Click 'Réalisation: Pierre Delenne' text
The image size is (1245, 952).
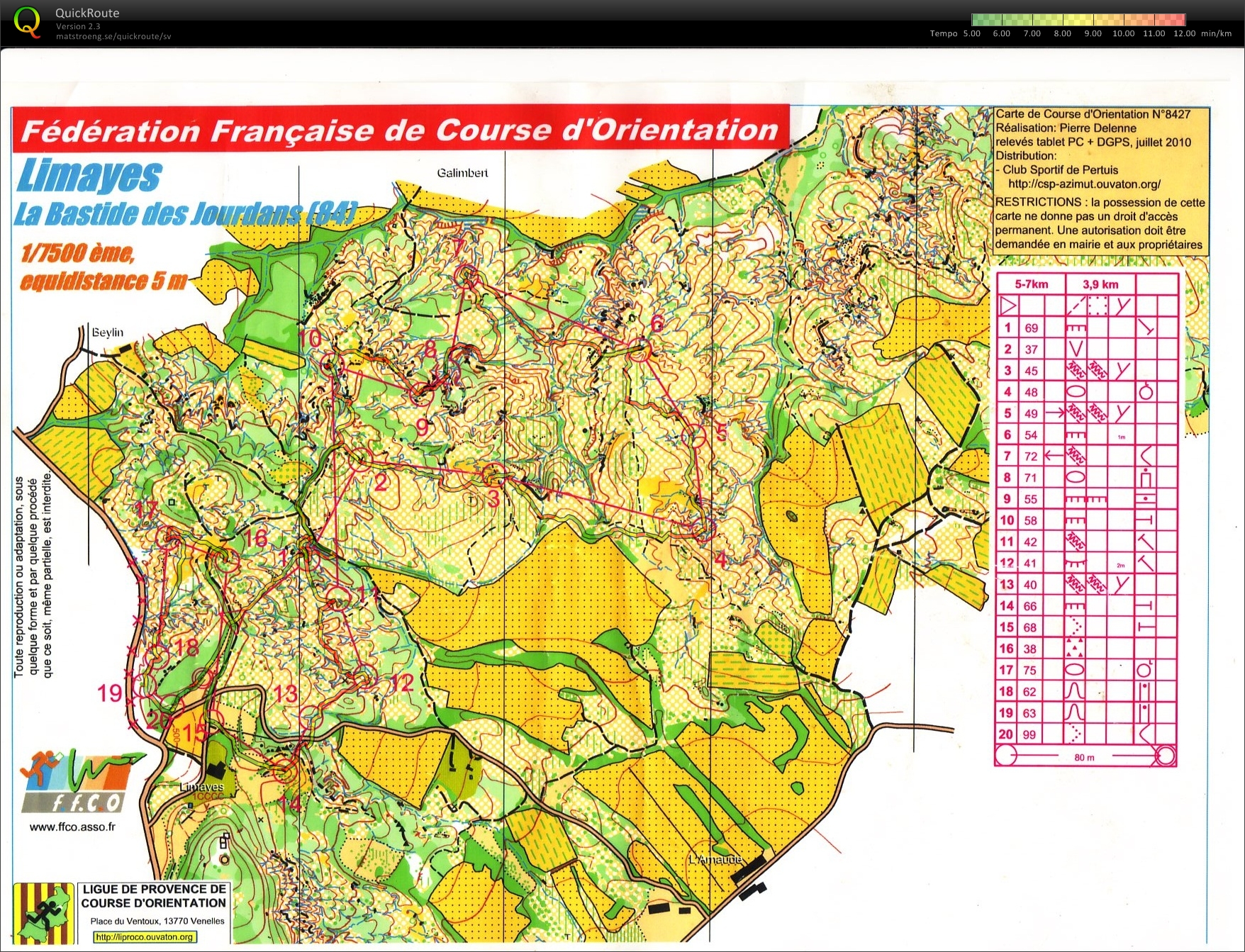point(1066,128)
